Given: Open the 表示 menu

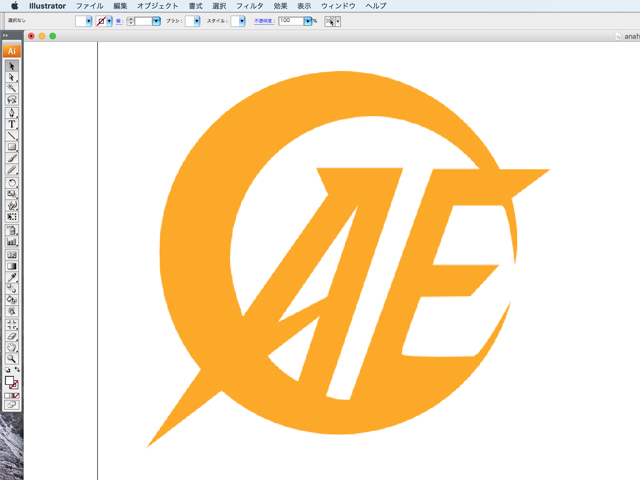Looking at the screenshot, I should tap(304, 6).
